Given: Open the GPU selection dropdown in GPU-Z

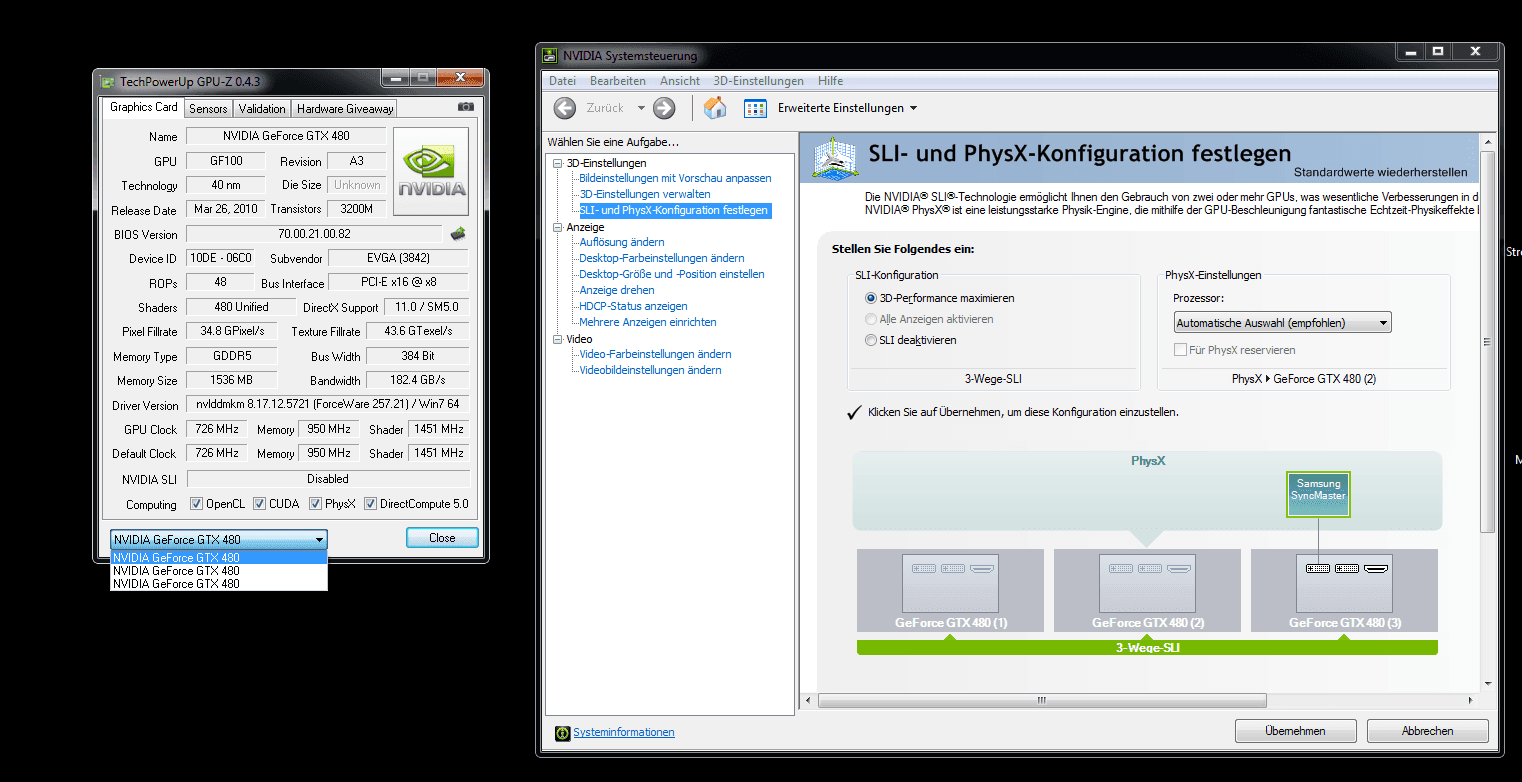Looking at the screenshot, I should pos(219,539).
